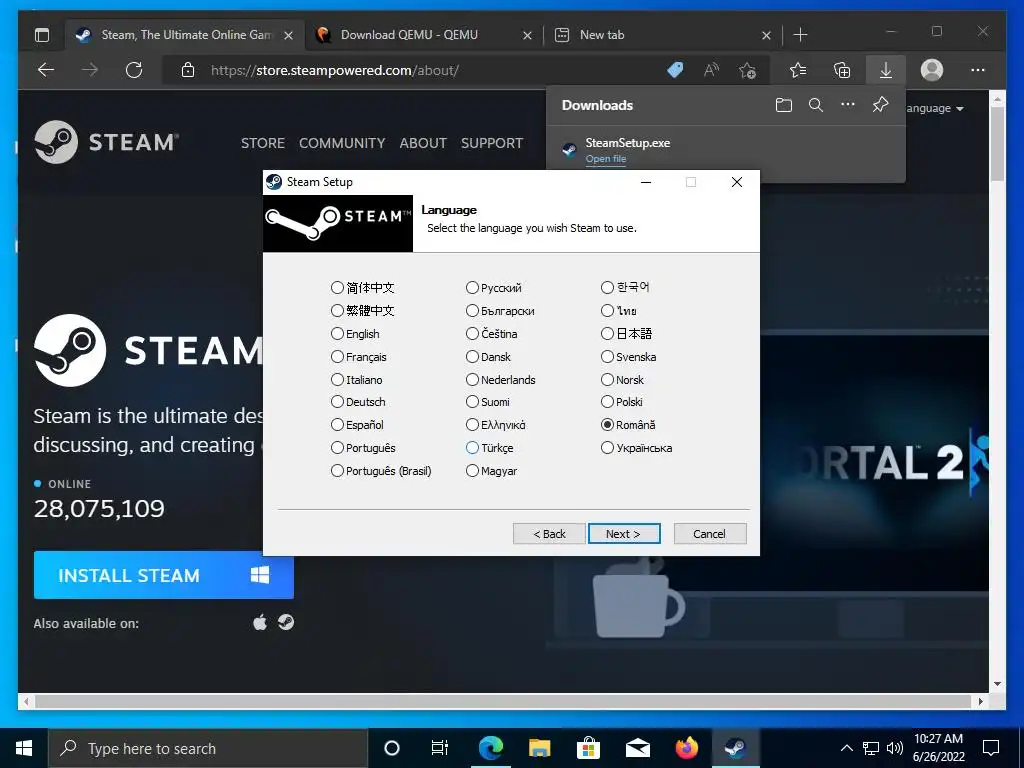Screen dimensions: 1024x768
Task: Click the vertical page scrollbar thumb
Action: pos(997,144)
